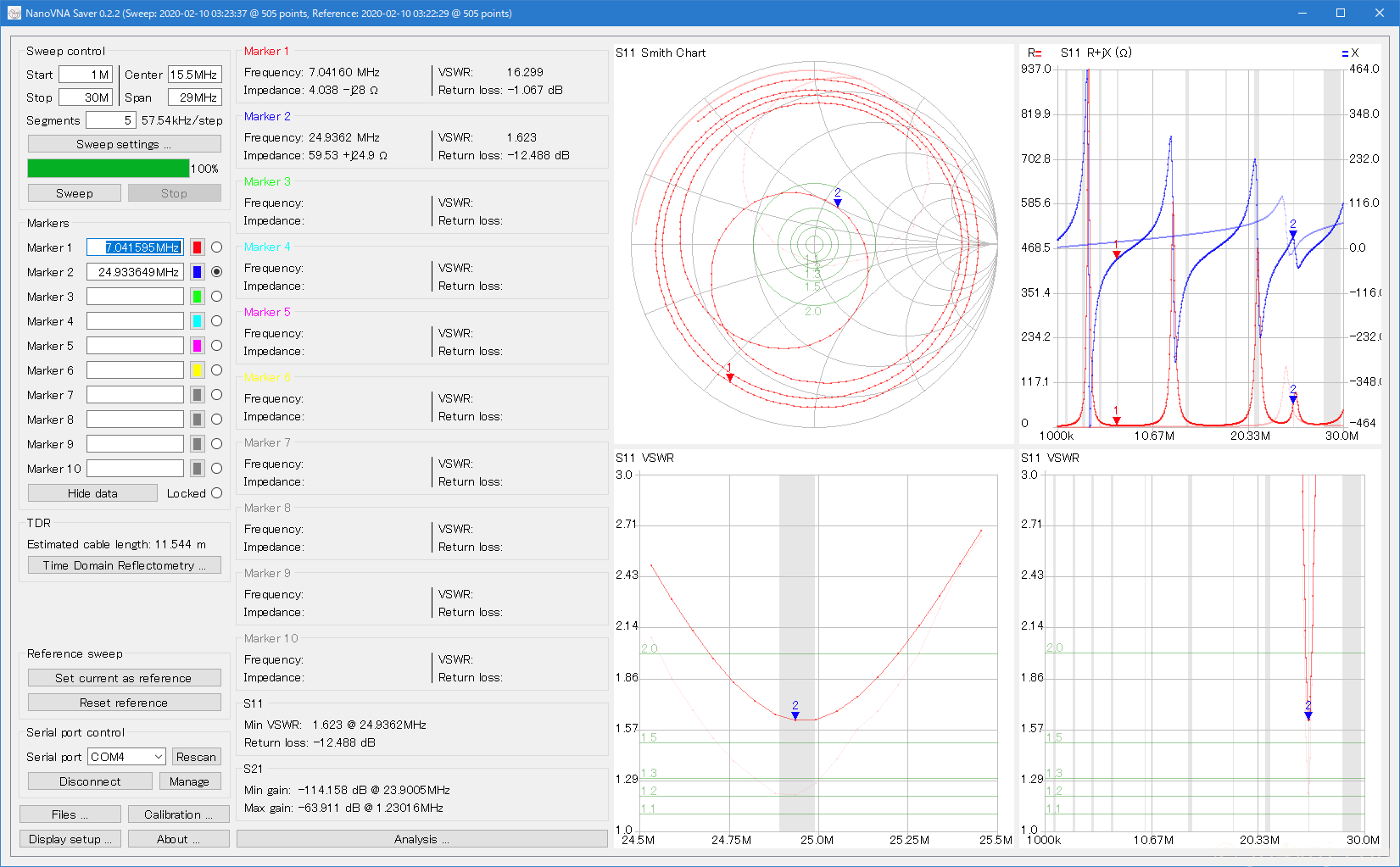This screenshot has width=1400, height=867.
Task: Select Marker 5 radio button
Action: coord(216,346)
